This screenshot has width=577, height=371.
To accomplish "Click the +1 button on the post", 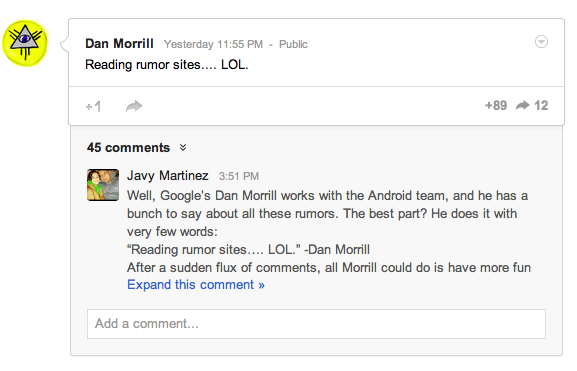I will 93,106.
